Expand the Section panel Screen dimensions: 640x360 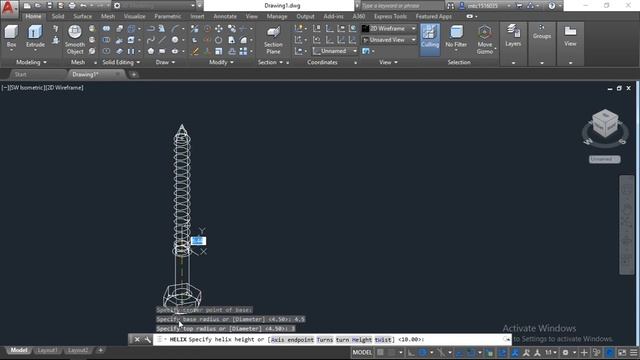coord(270,62)
